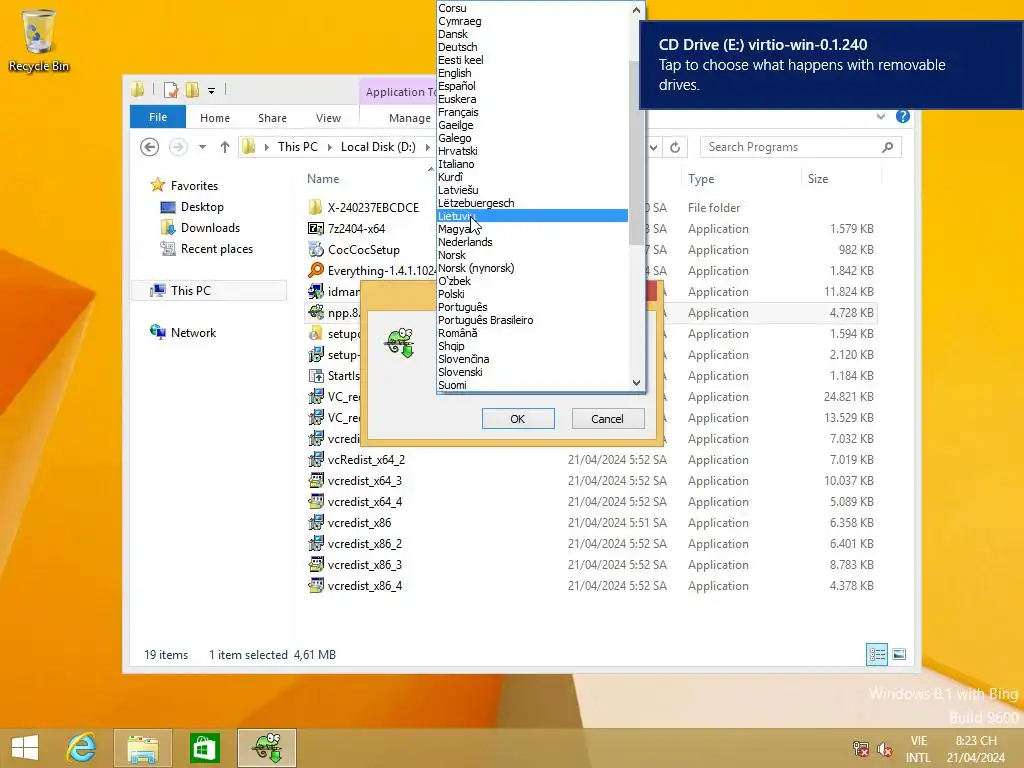
Task: Click the language list scrollbar thumb
Action: pyautogui.click(x=637, y=153)
